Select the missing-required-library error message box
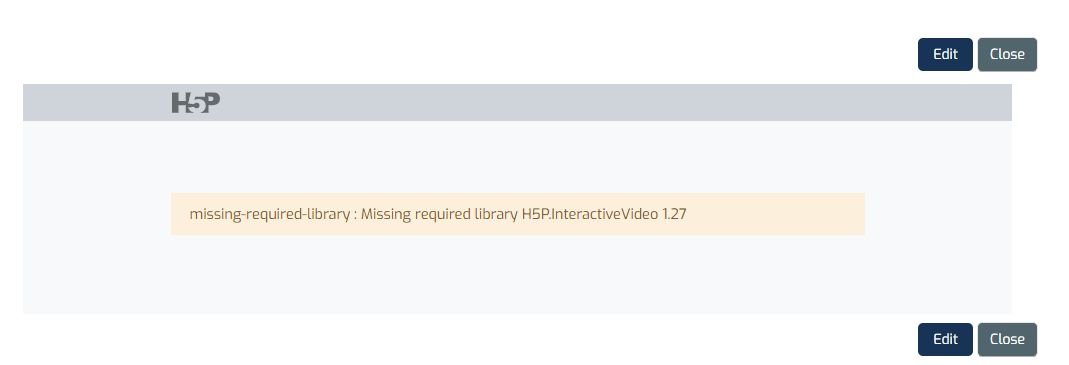The width and height of the screenshot is (1069, 365). pos(517,214)
